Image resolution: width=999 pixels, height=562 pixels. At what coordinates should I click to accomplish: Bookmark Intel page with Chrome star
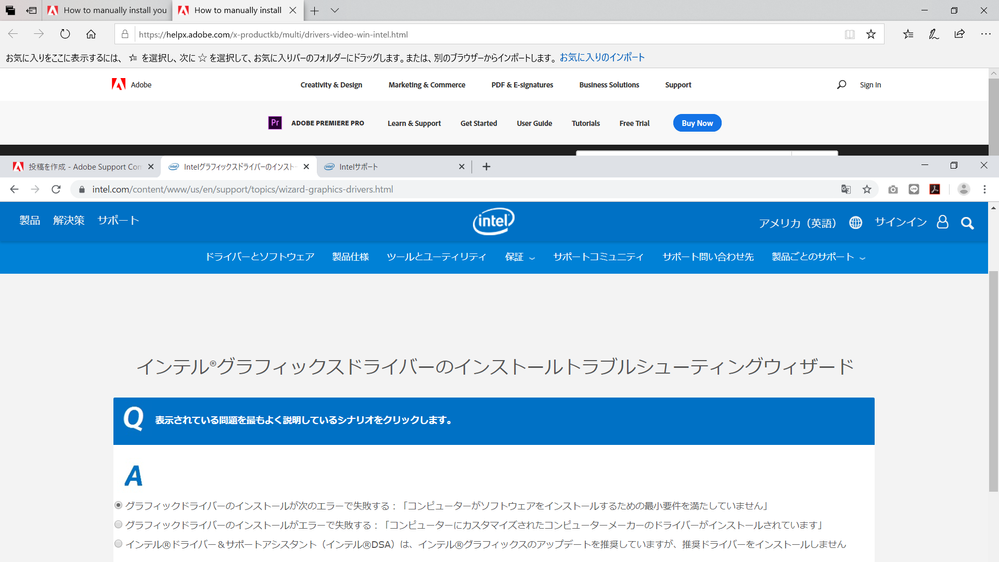(866, 189)
